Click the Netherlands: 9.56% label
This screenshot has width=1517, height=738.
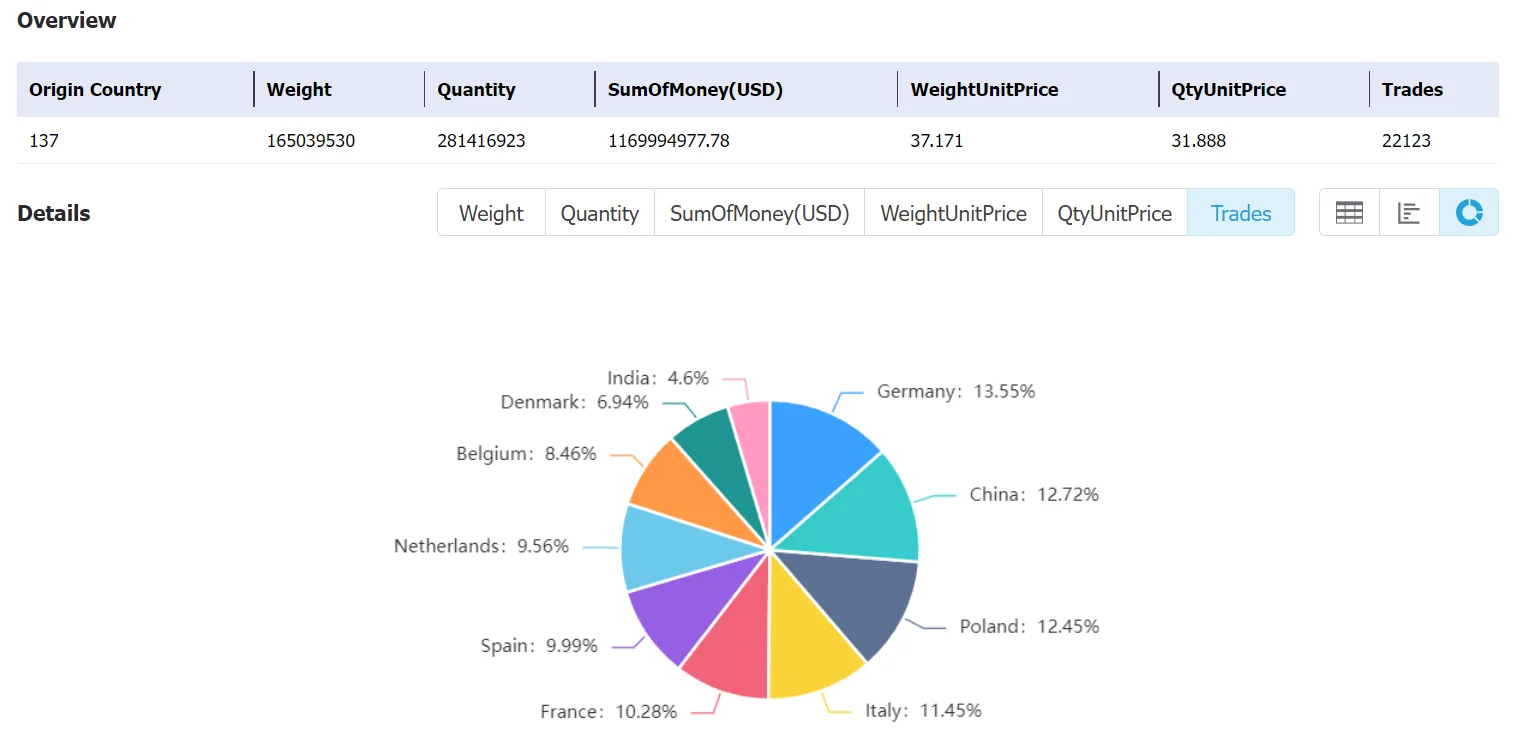(481, 545)
